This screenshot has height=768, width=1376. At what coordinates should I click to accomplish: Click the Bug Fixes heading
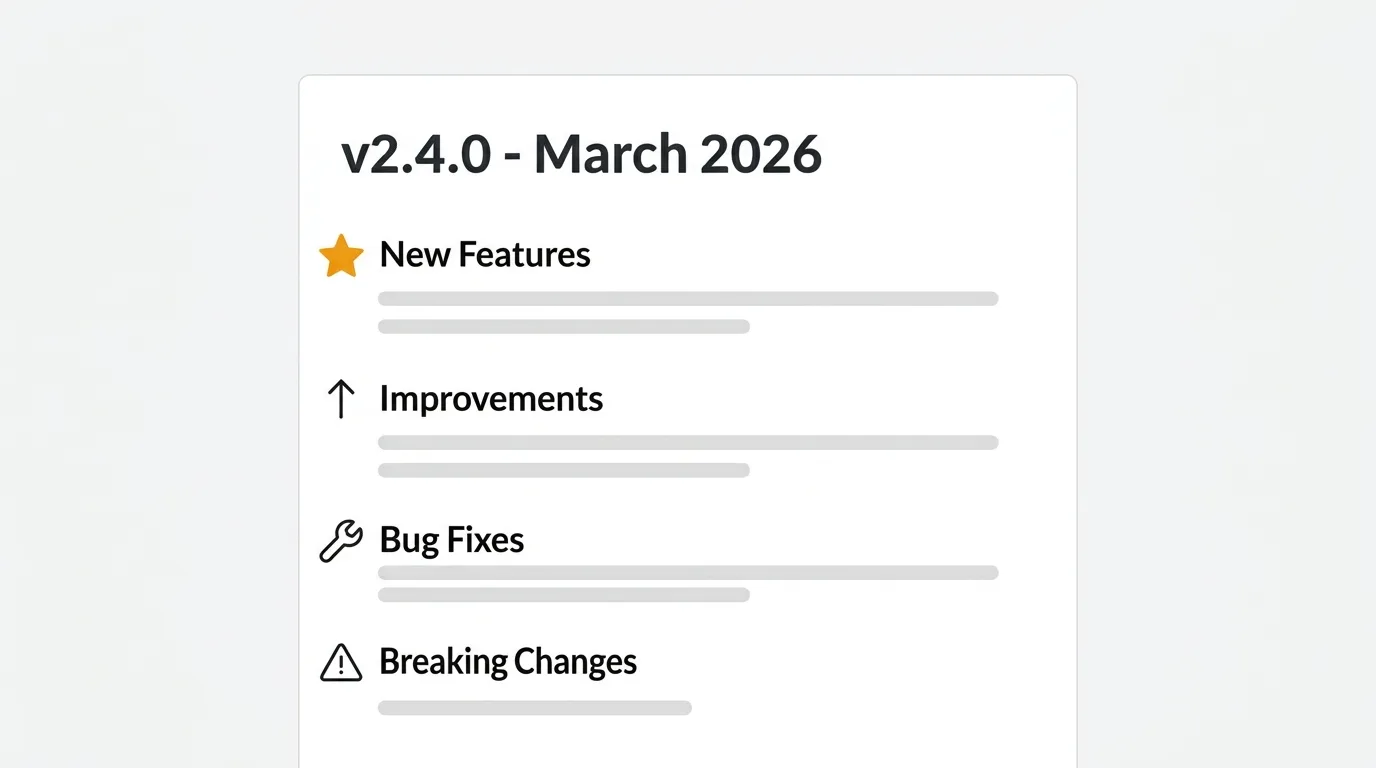point(452,540)
